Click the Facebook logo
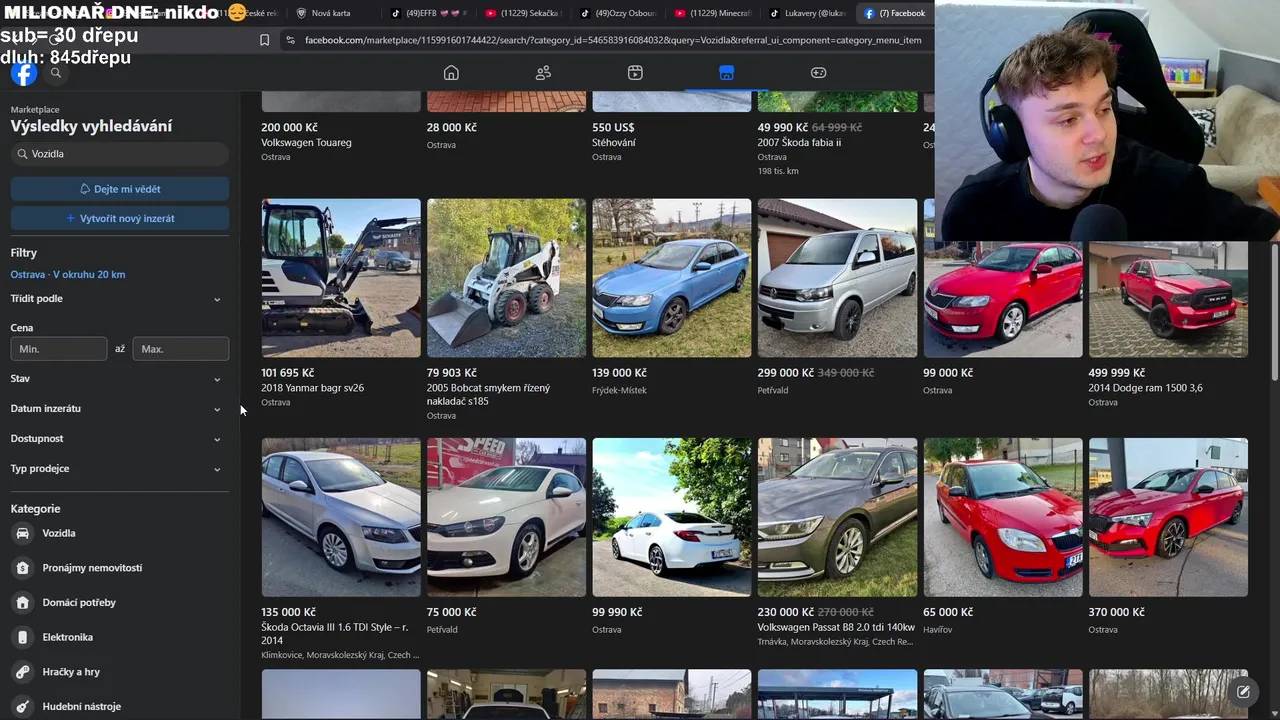The height and width of the screenshot is (720, 1280). point(24,73)
